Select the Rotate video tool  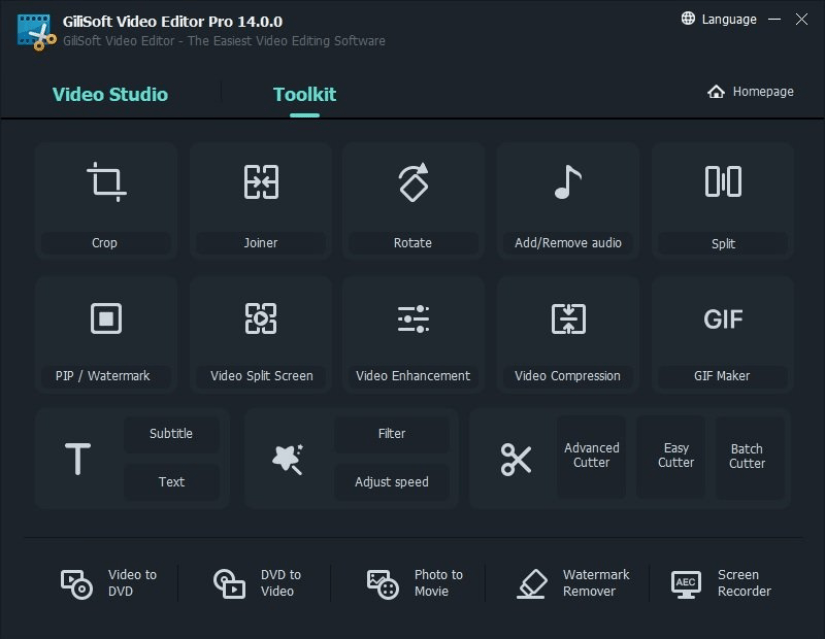coord(413,201)
